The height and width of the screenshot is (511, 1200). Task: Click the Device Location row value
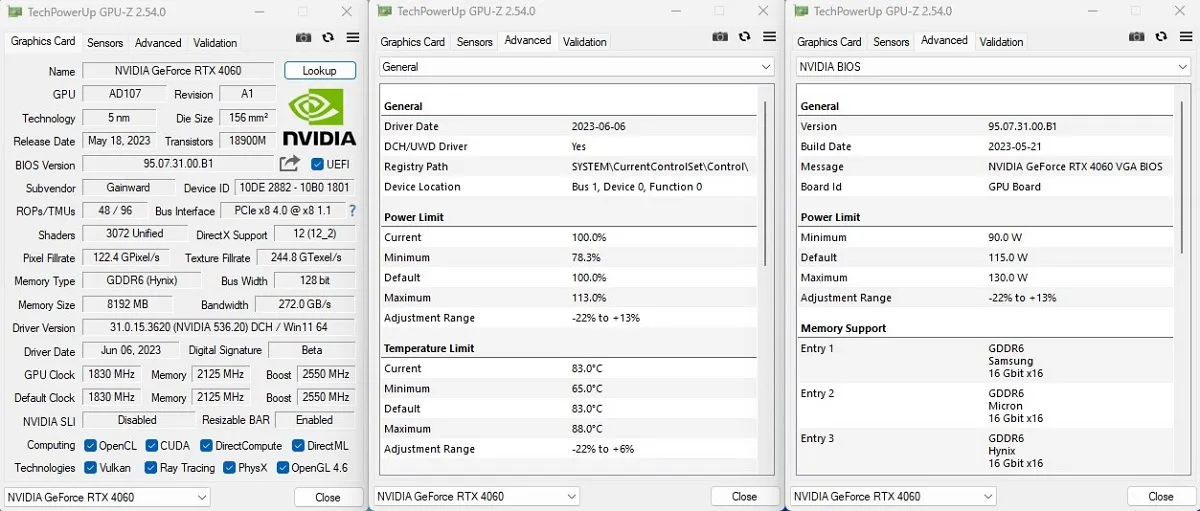(x=637, y=187)
